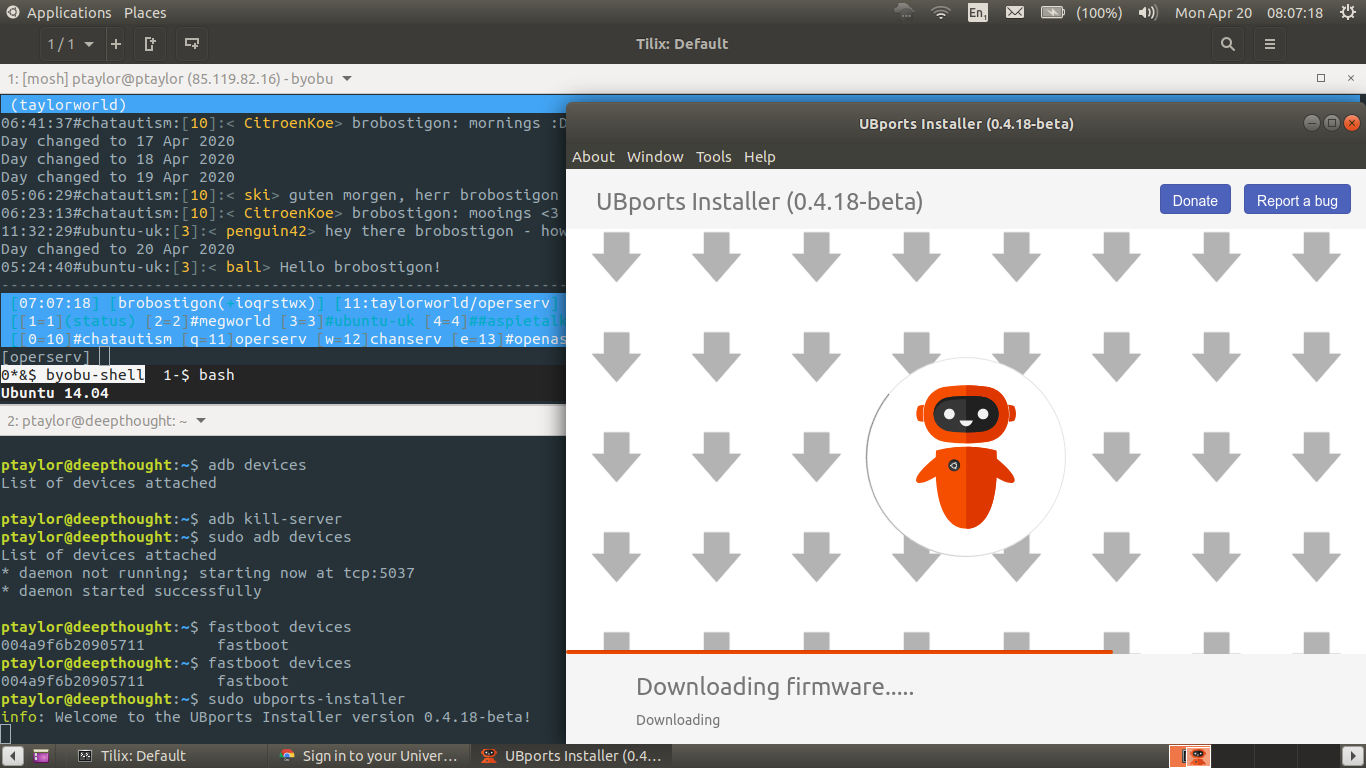Open the About menu

593,157
